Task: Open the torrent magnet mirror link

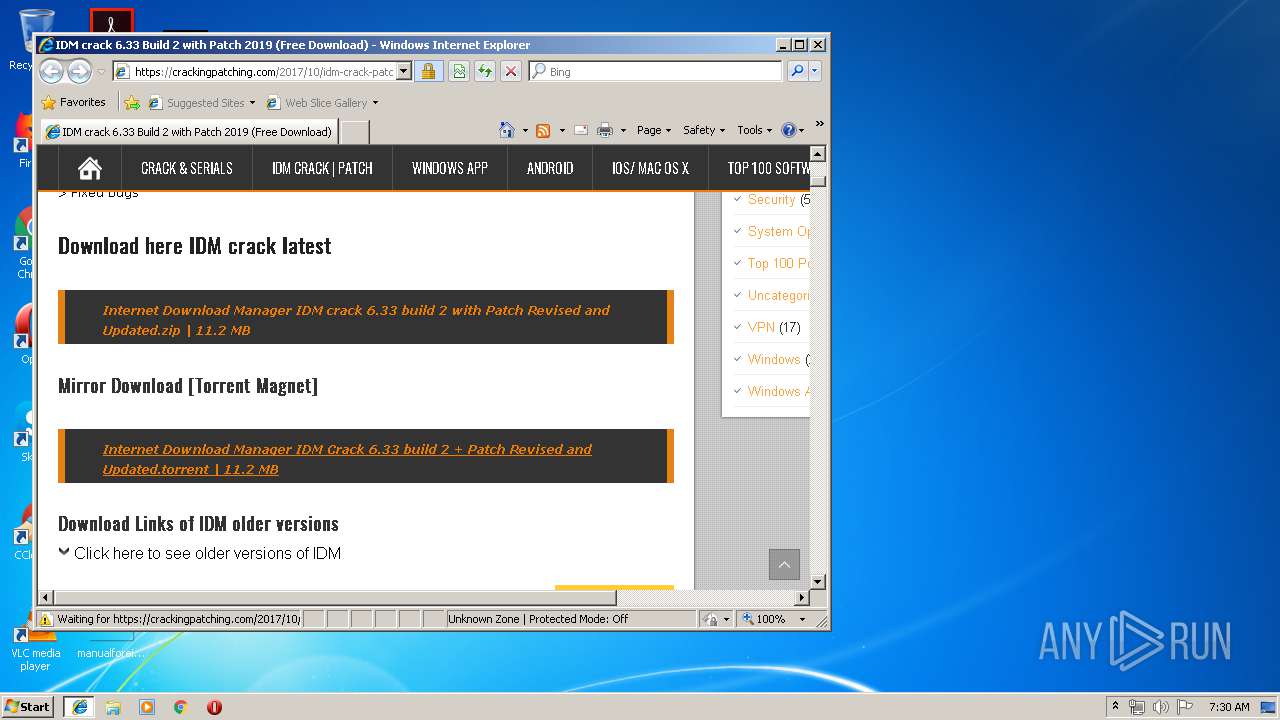Action: (x=347, y=459)
